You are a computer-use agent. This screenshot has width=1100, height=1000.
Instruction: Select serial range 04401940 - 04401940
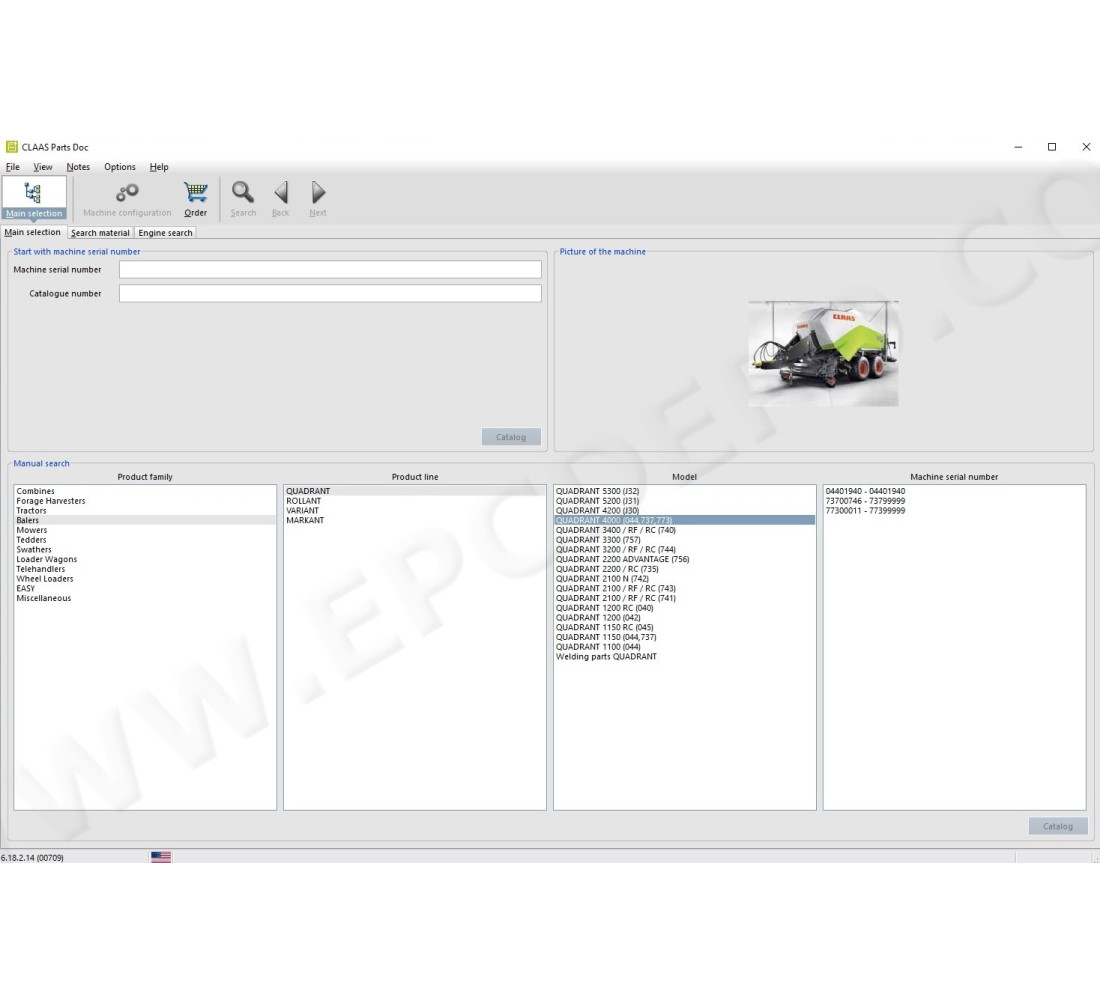coord(954,491)
